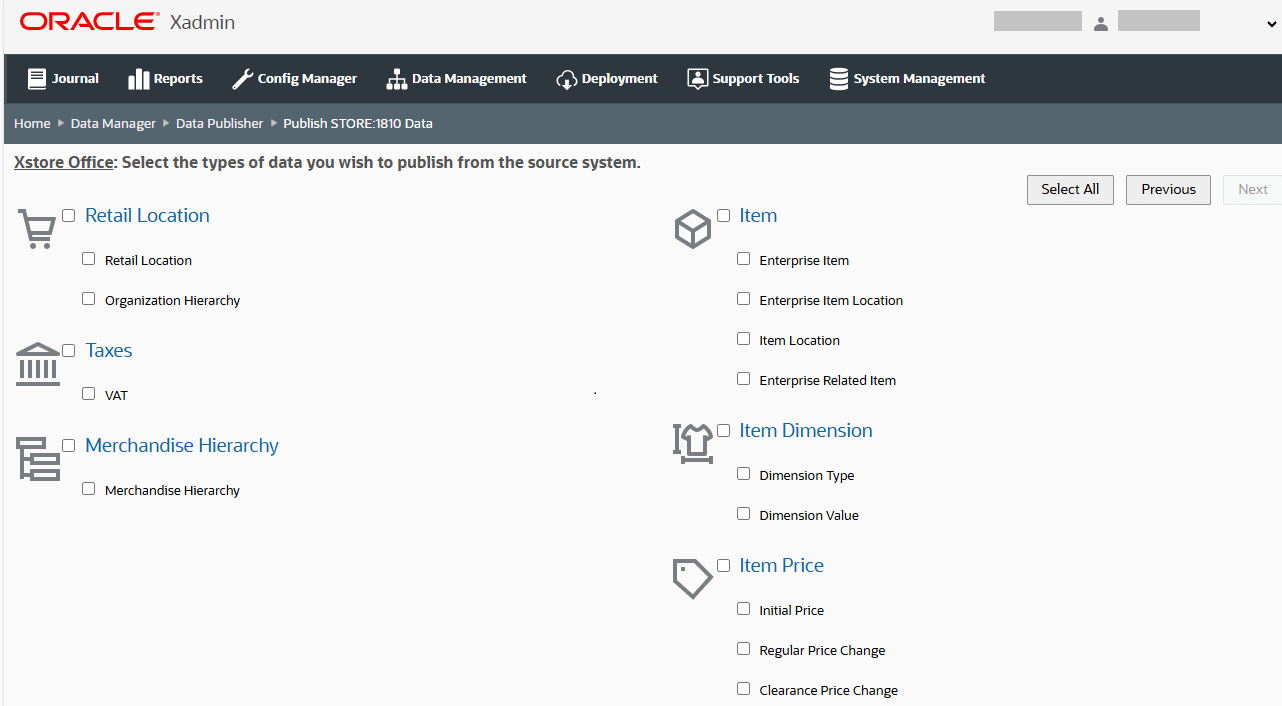Click the Data Management org-chart icon
The image size is (1282, 706).
tap(396, 78)
